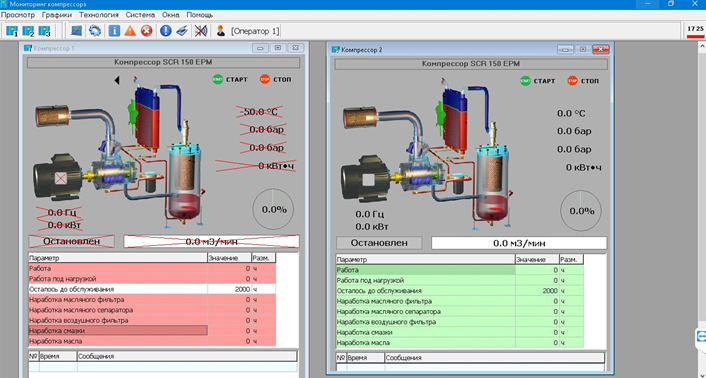The width and height of the screenshot is (706, 378).
Task: Click red СТОП icon in Компрессор 1
Action: [x=265, y=80]
